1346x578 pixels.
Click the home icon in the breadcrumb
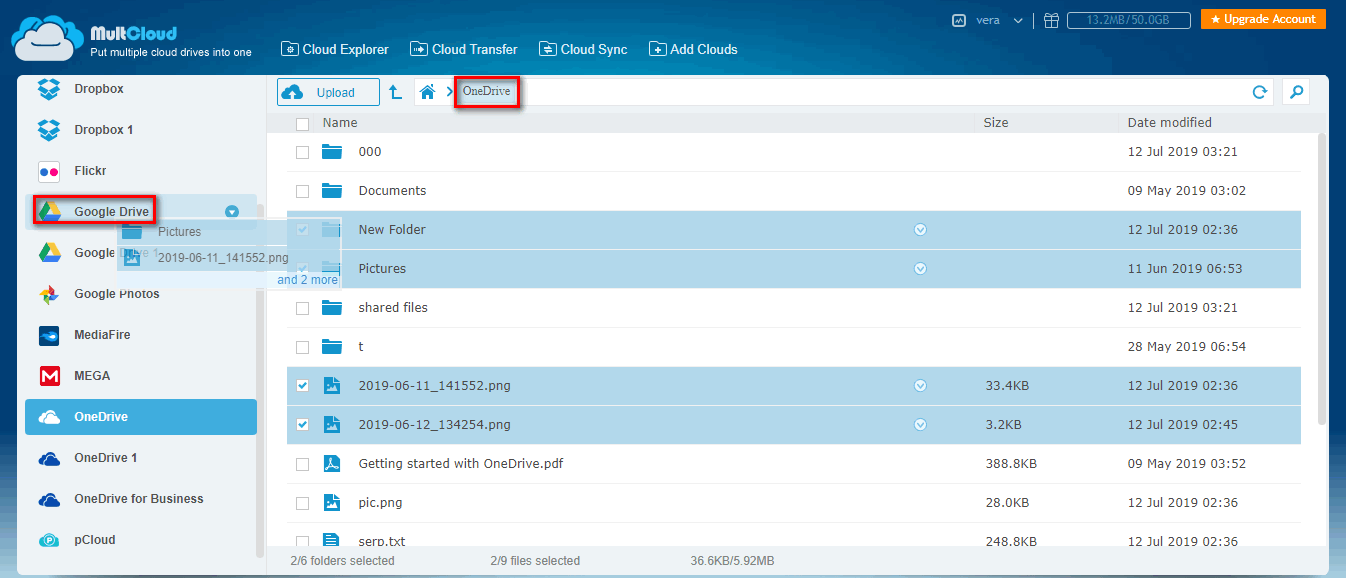coord(427,93)
